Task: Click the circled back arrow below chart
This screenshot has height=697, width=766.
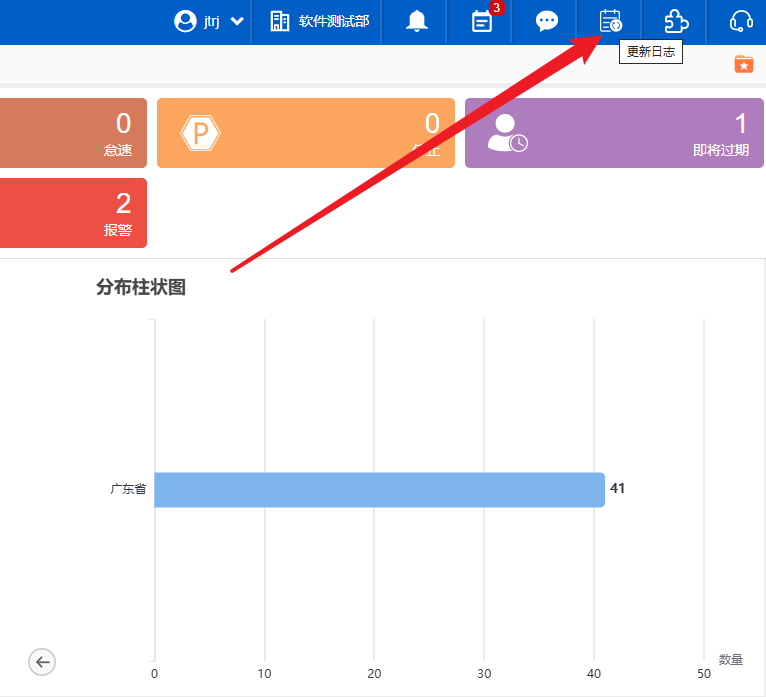Action: tap(42, 661)
